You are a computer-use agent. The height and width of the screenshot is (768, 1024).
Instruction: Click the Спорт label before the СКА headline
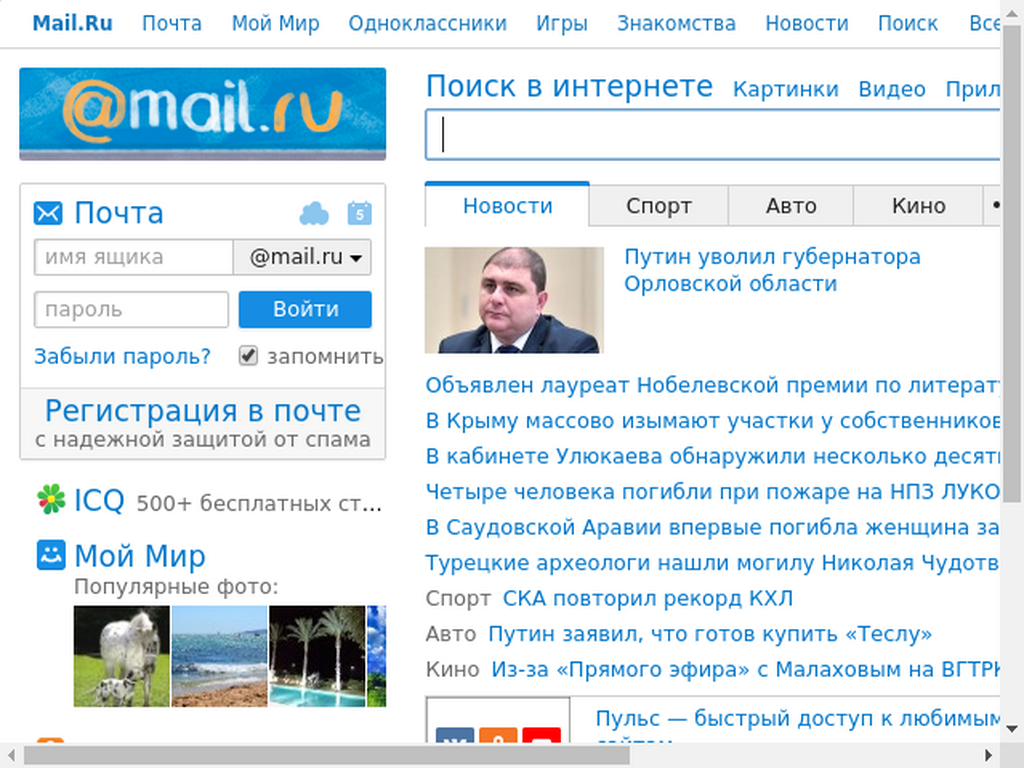pyautogui.click(x=458, y=598)
